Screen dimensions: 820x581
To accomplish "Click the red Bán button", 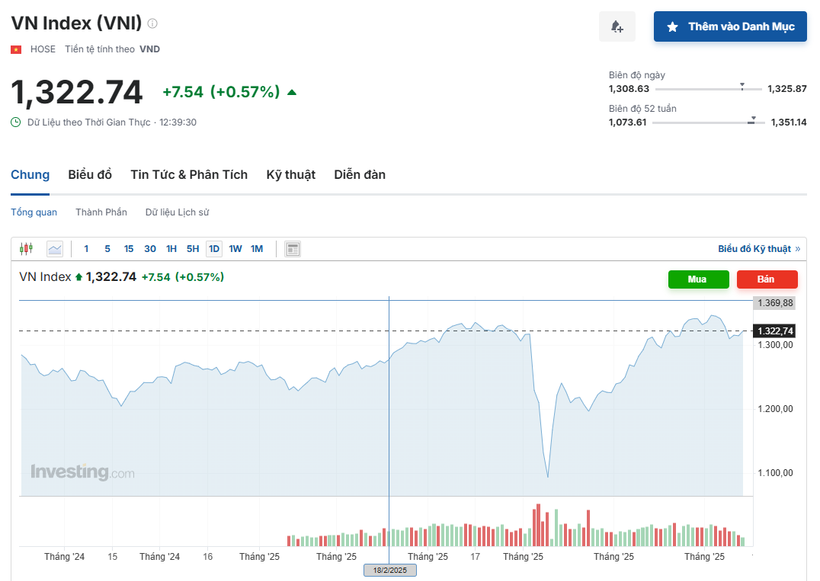I will pos(767,279).
